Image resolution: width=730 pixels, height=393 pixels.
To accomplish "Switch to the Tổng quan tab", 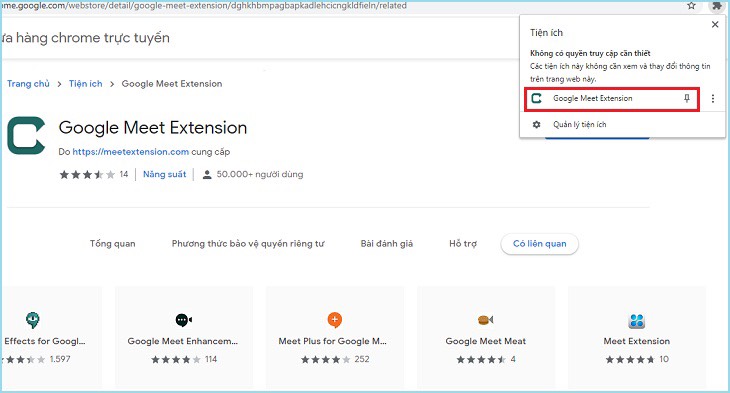I will tap(113, 244).
